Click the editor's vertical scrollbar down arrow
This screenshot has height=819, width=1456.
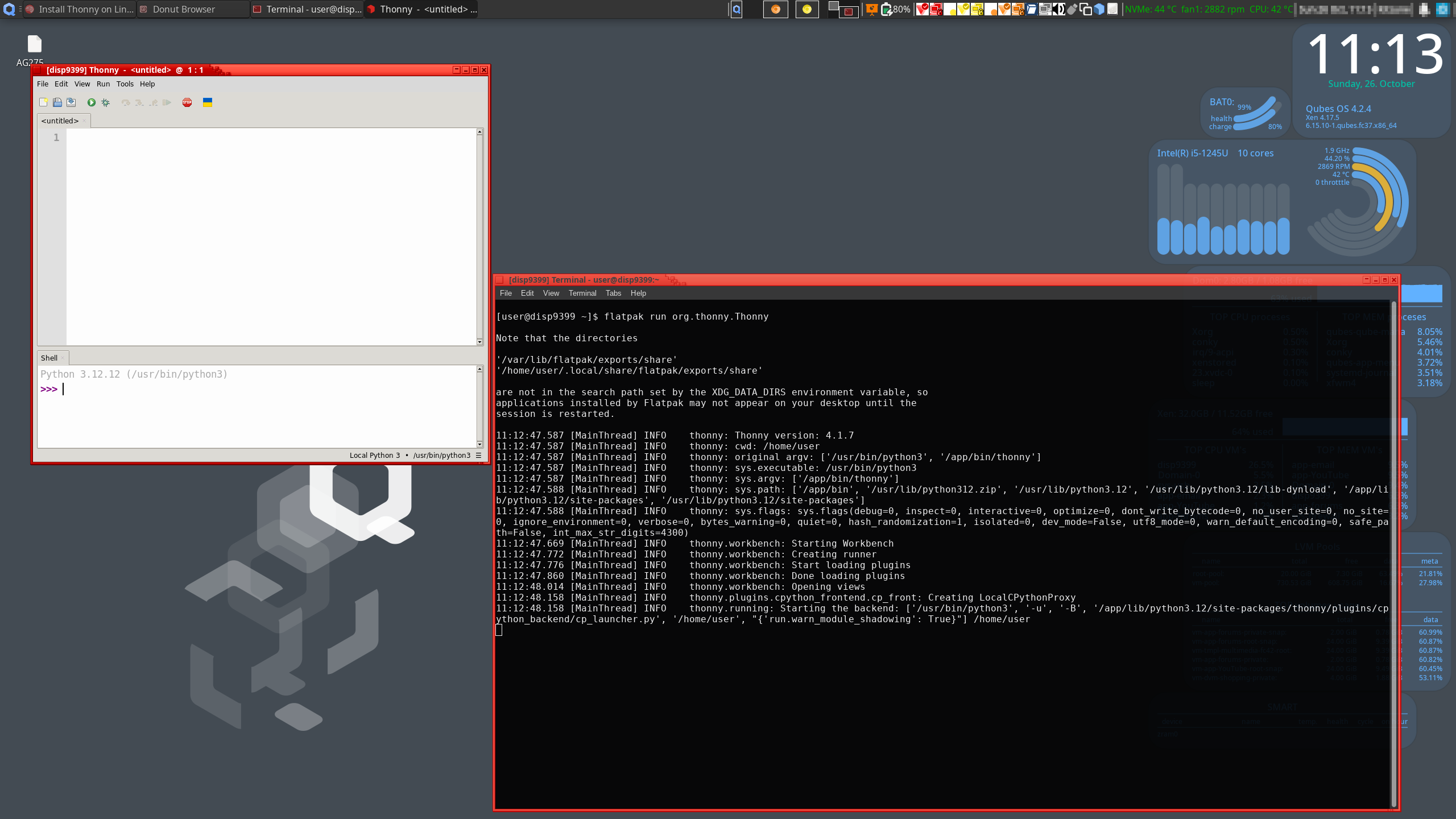[479, 342]
